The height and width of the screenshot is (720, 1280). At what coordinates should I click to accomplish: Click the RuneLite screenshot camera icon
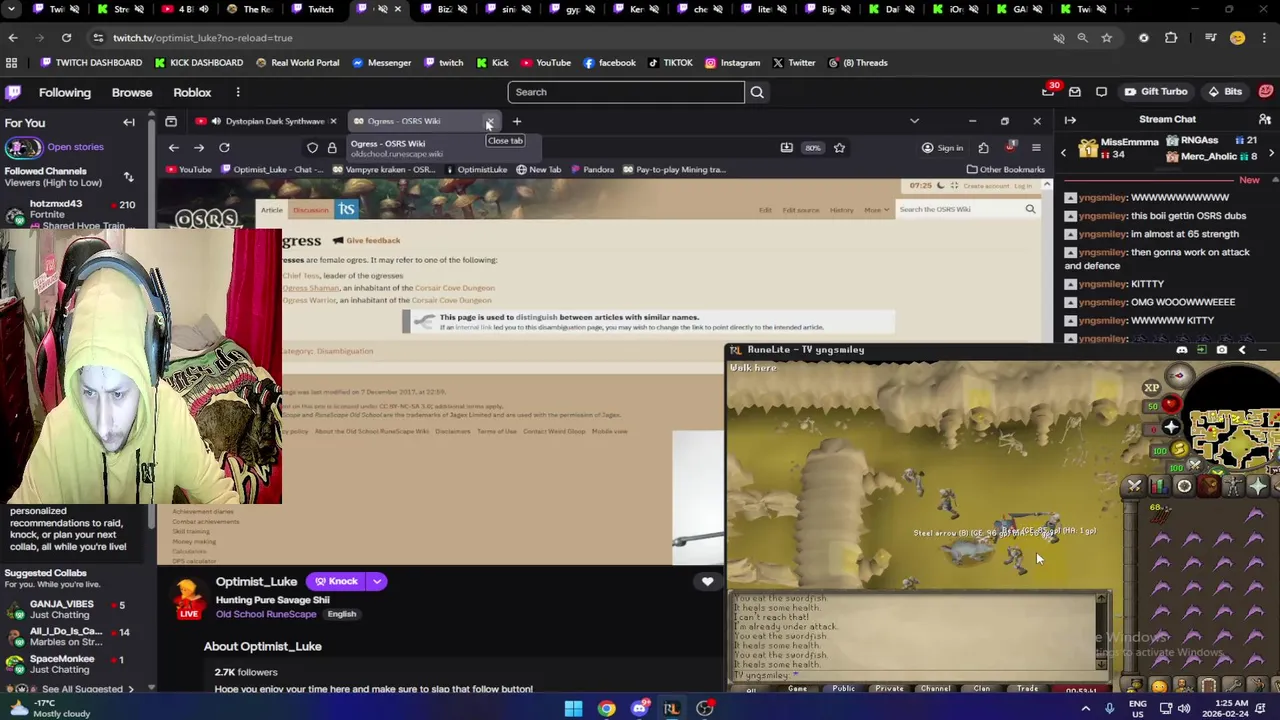(1221, 350)
